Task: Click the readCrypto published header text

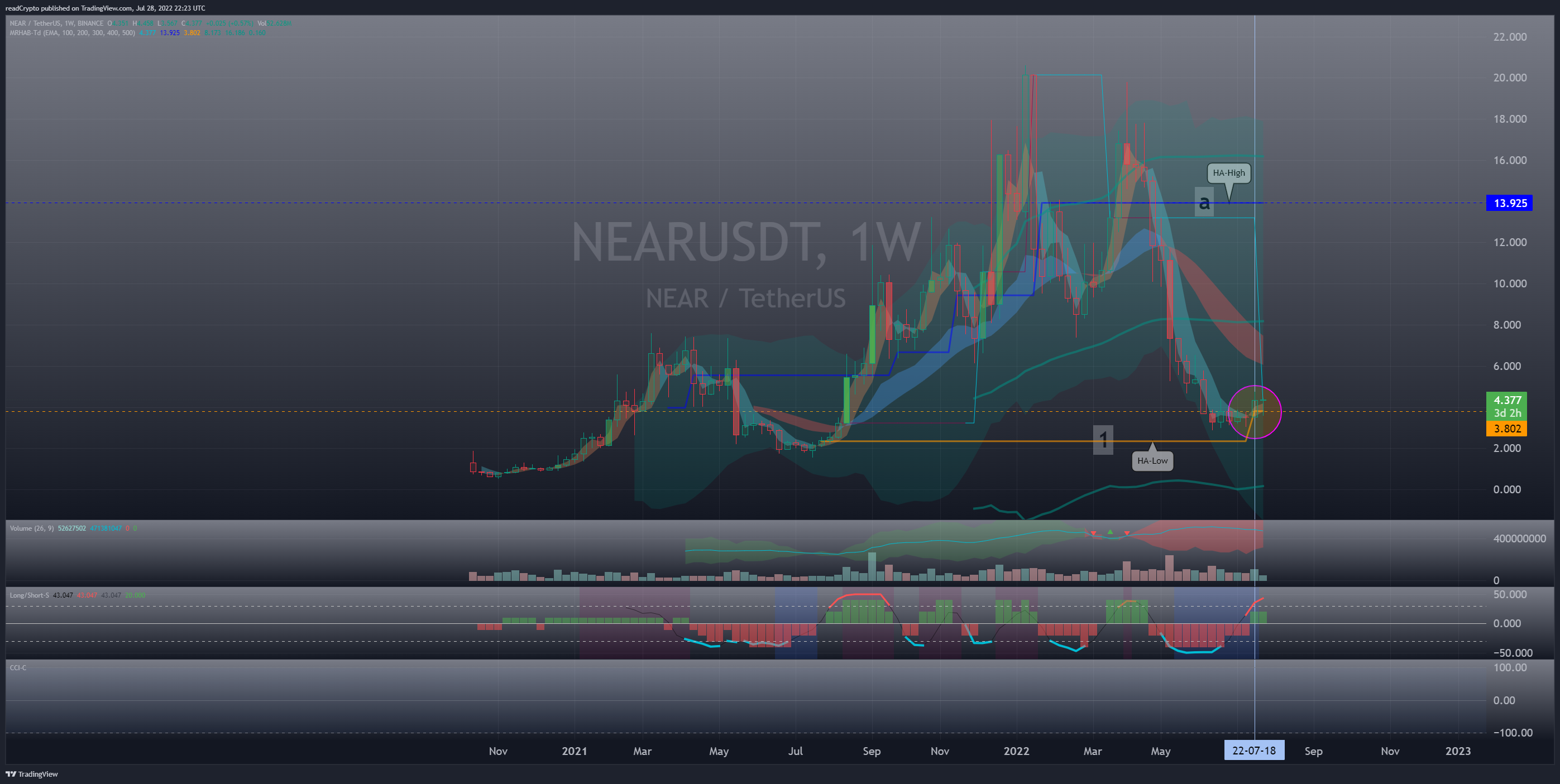Action: pos(106,8)
